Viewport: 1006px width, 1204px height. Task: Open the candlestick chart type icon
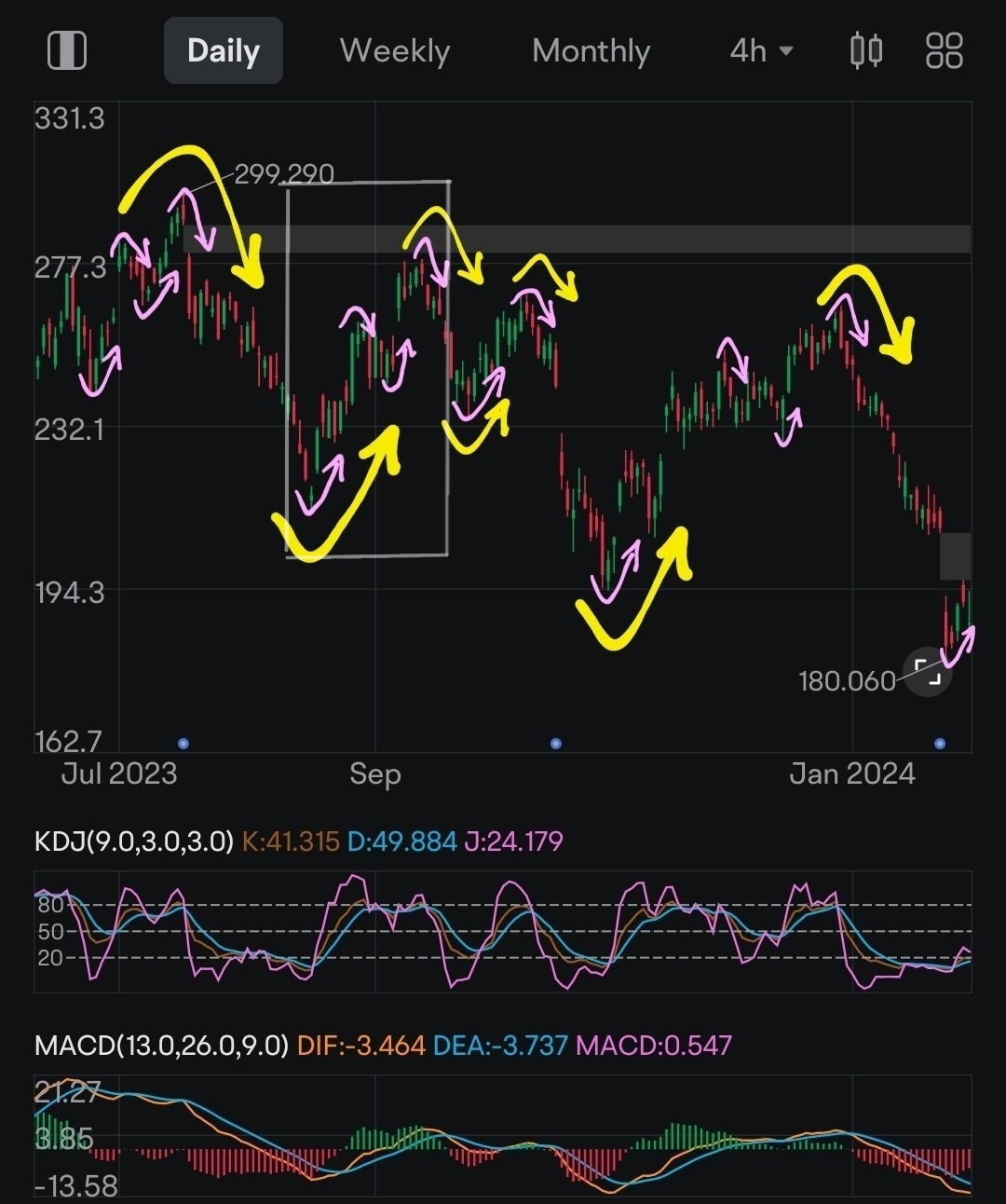click(866, 50)
